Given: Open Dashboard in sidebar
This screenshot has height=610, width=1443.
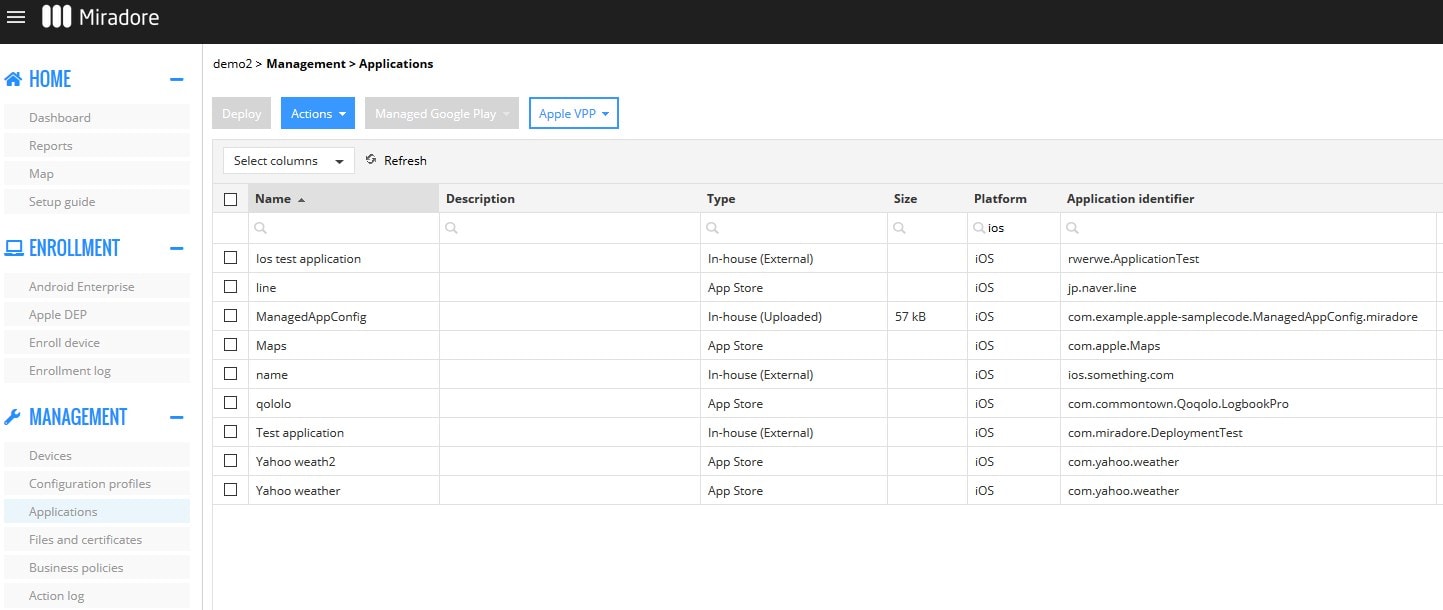Looking at the screenshot, I should click(x=96, y=117).
